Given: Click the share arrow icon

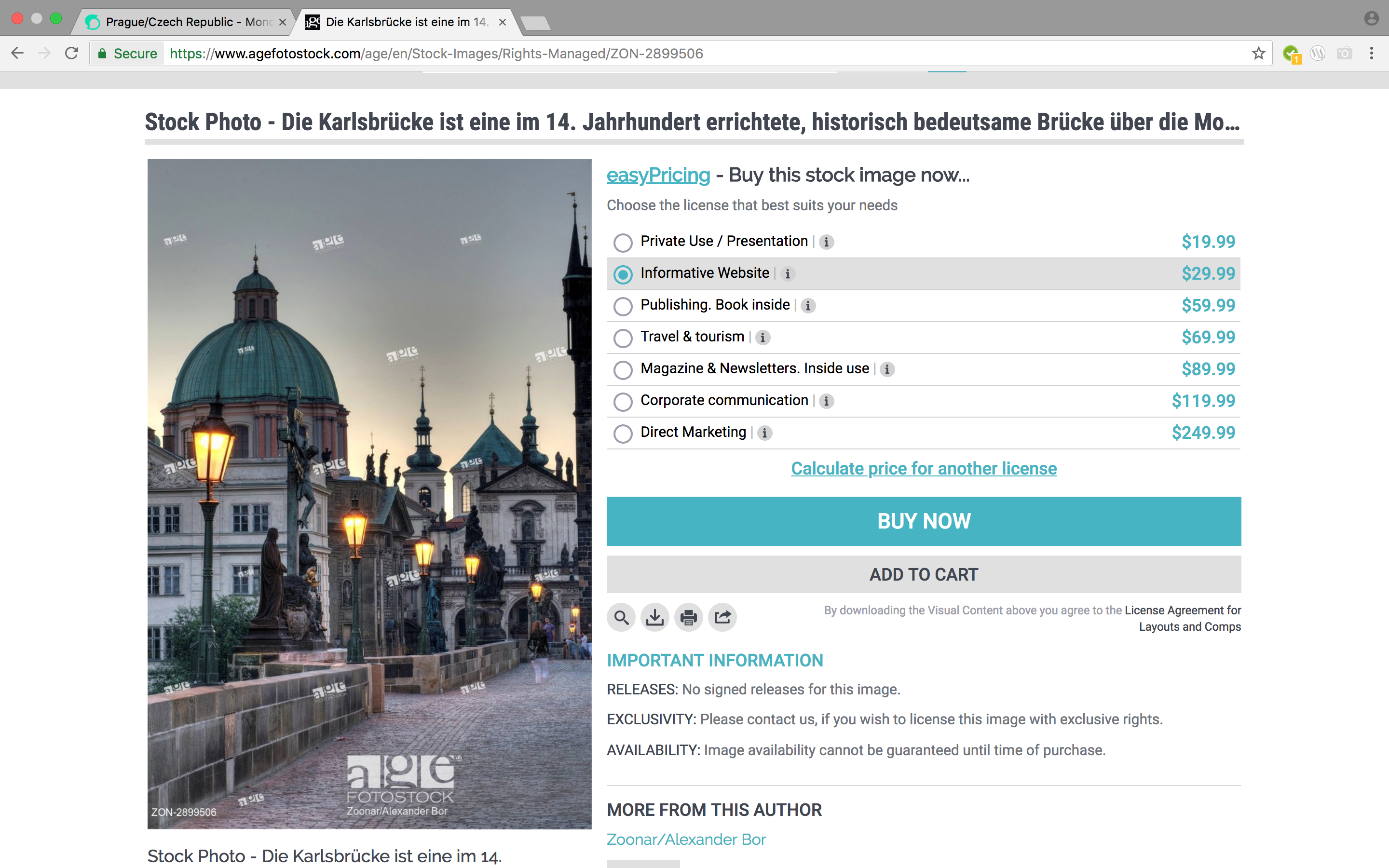Looking at the screenshot, I should click(722, 618).
